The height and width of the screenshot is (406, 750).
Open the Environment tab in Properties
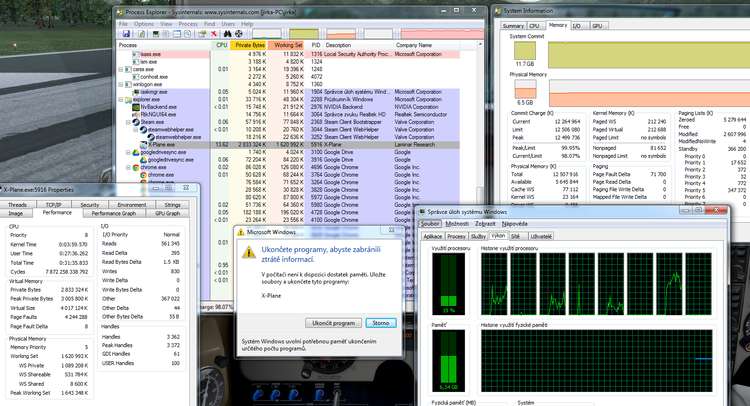tap(132, 205)
